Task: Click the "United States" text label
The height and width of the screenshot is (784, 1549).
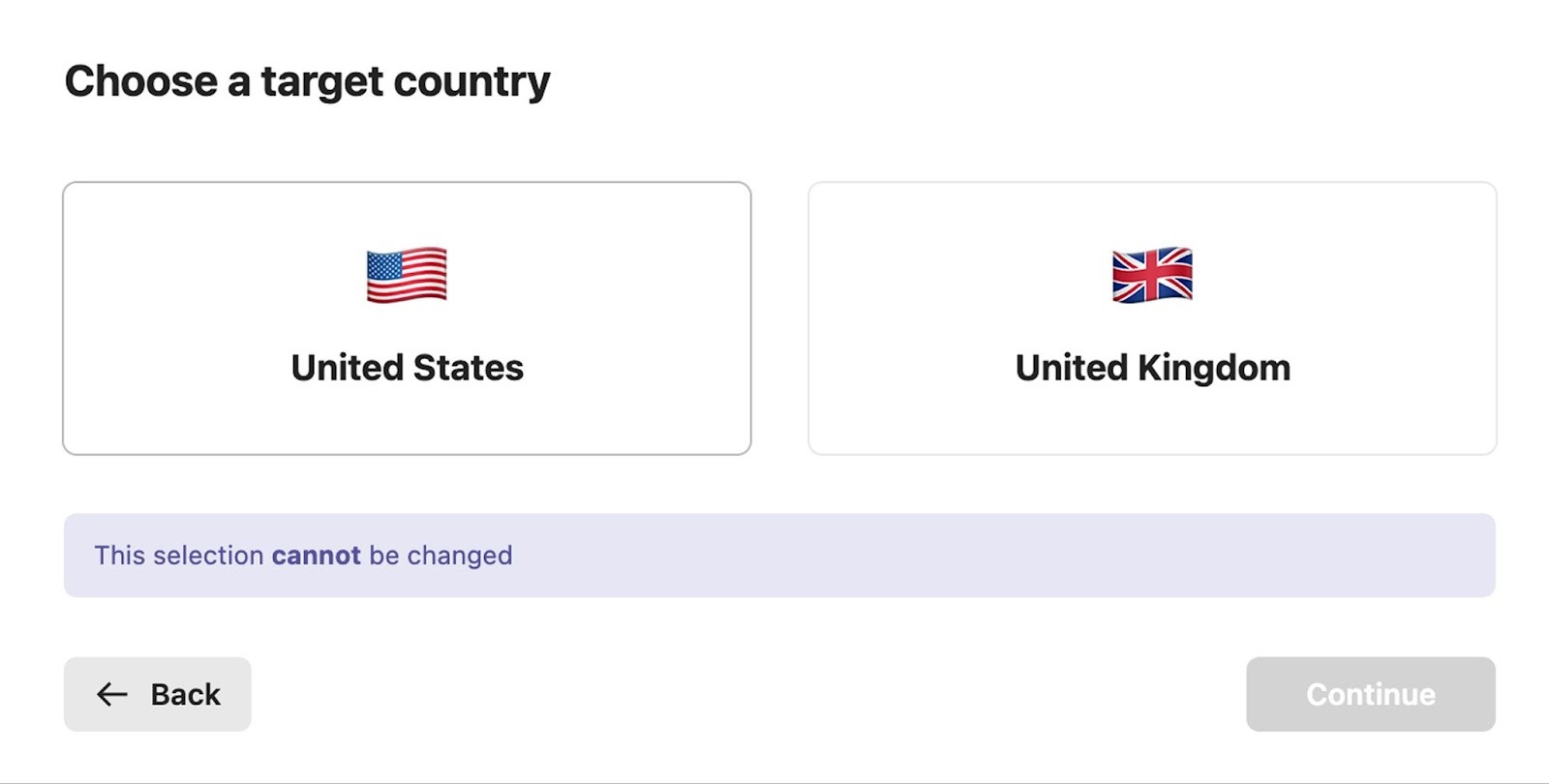Action: 407,368
